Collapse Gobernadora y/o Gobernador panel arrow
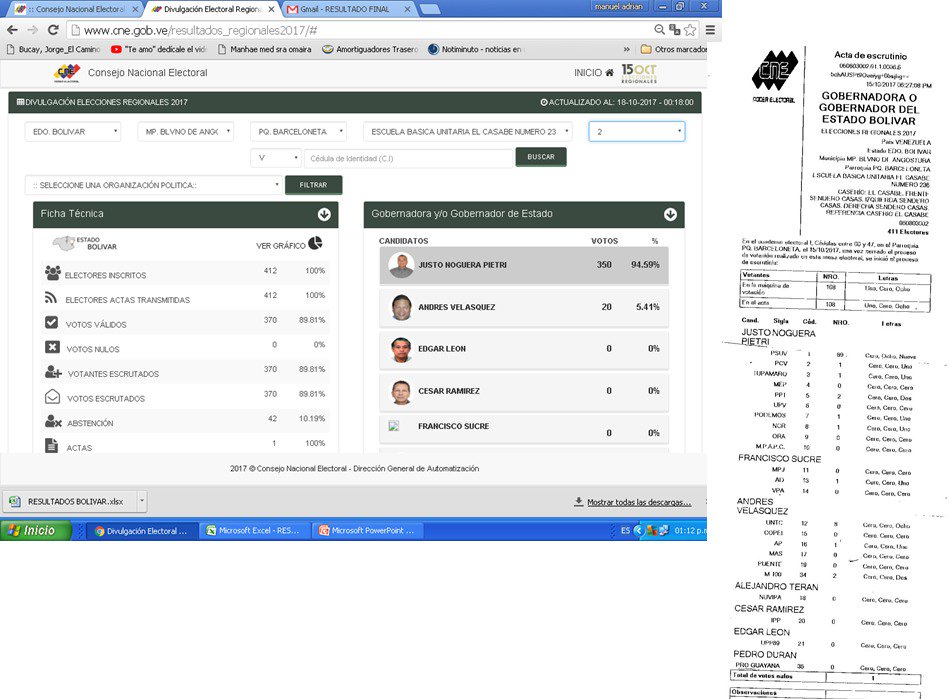 [x=670, y=214]
